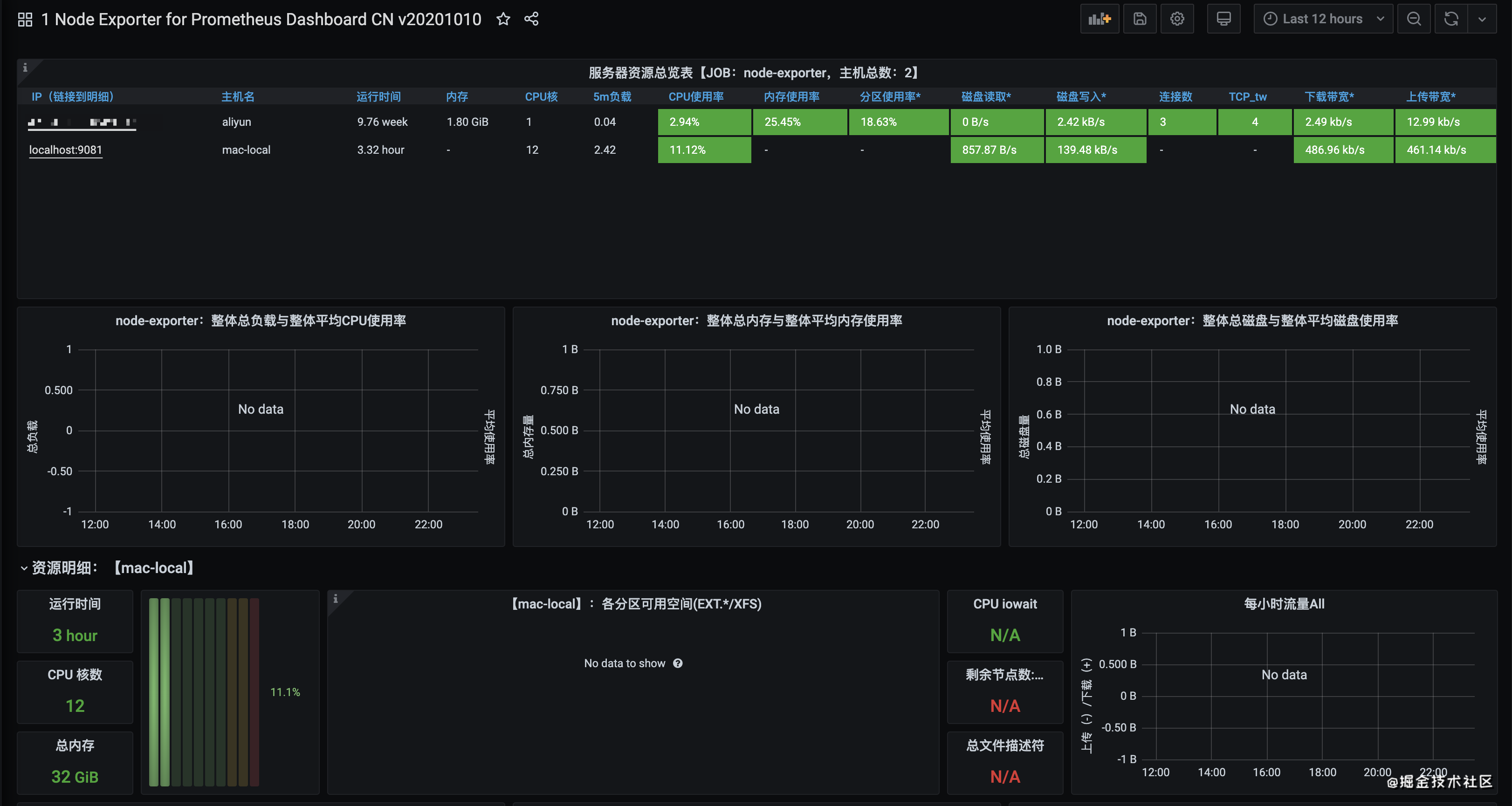Image resolution: width=1512 pixels, height=806 pixels.
Task: Open refresh interval dropdown arrow
Action: pyautogui.click(x=1482, y=19)
